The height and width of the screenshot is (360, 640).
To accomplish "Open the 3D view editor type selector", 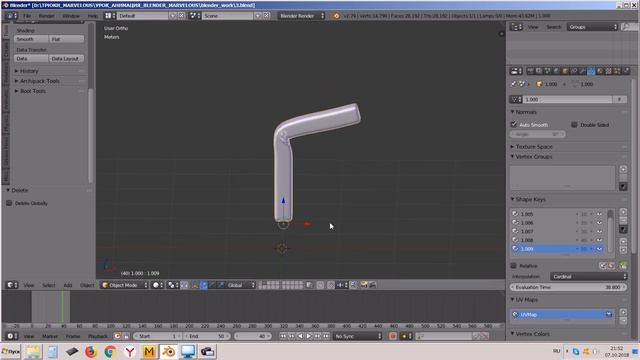I will click(x=12, y=285).
